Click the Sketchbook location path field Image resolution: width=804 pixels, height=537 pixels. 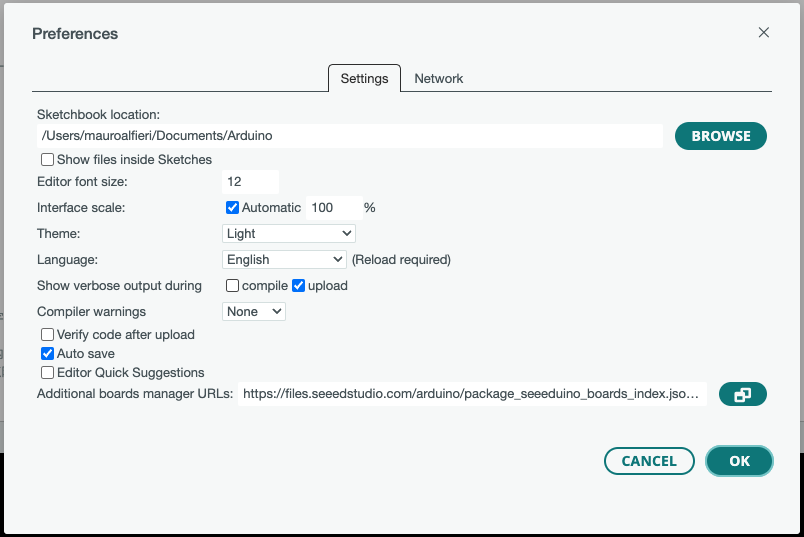(x=349, y=136)
